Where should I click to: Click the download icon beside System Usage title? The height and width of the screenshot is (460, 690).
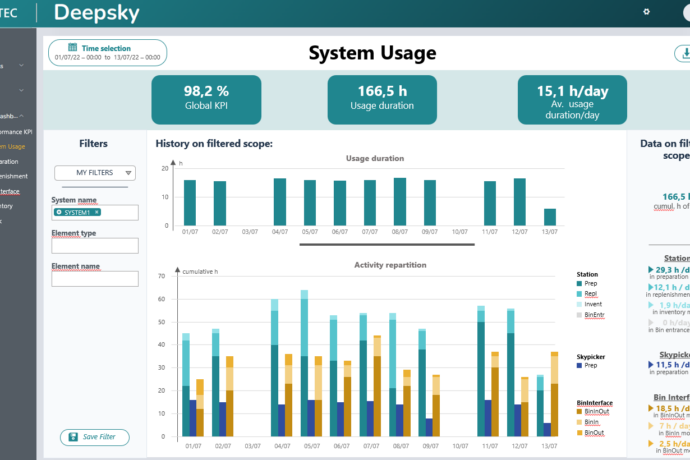click(x=685, y=54)
